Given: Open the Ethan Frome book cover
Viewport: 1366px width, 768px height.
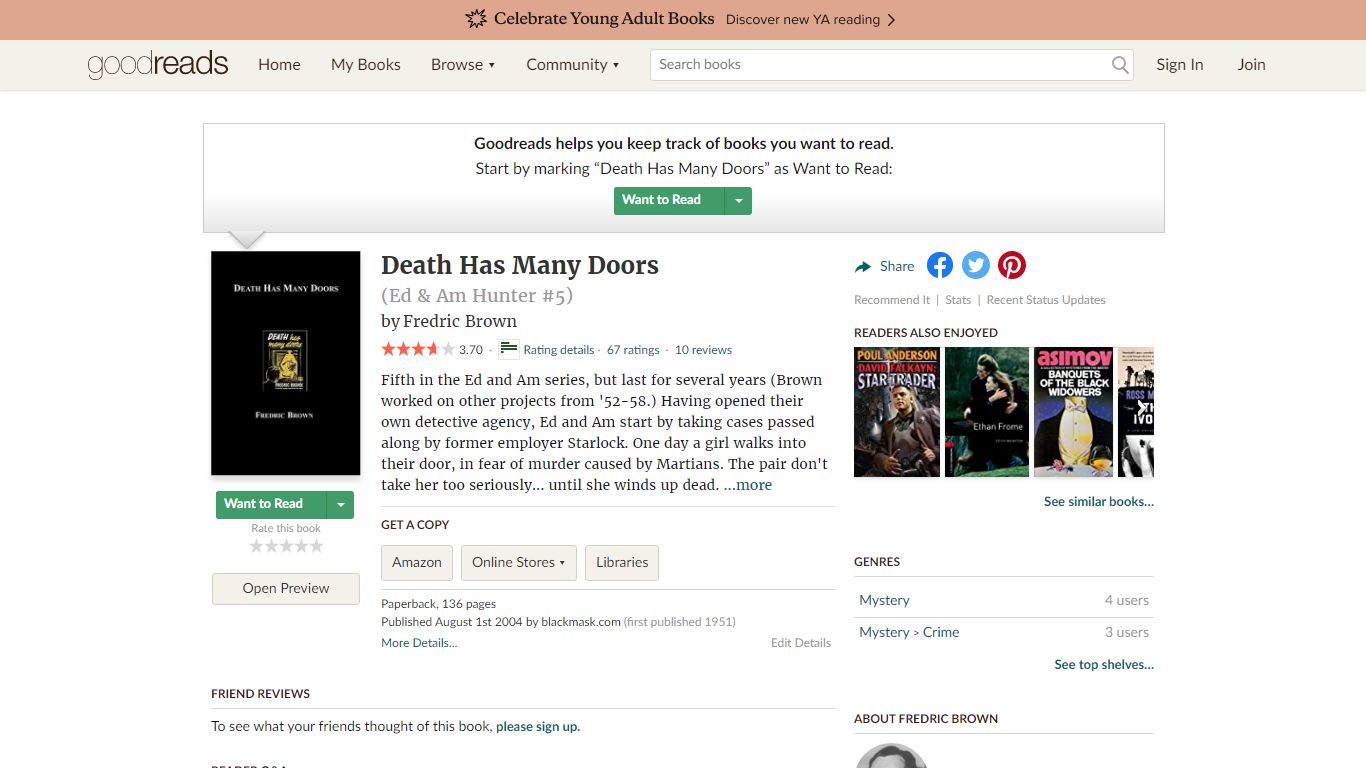Looking at the screenshot, I should [x=987, y=412].
